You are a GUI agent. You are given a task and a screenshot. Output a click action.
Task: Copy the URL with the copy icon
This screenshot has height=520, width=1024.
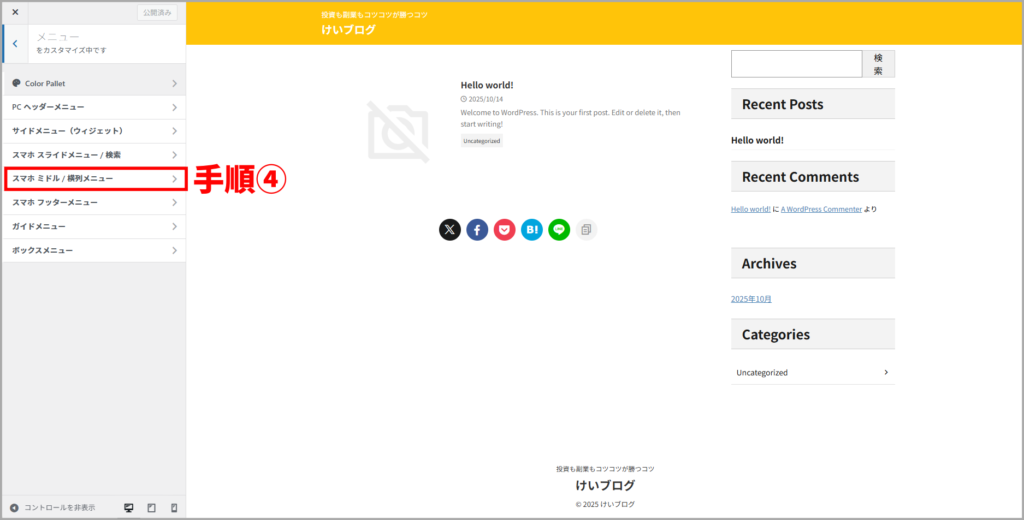586,230
